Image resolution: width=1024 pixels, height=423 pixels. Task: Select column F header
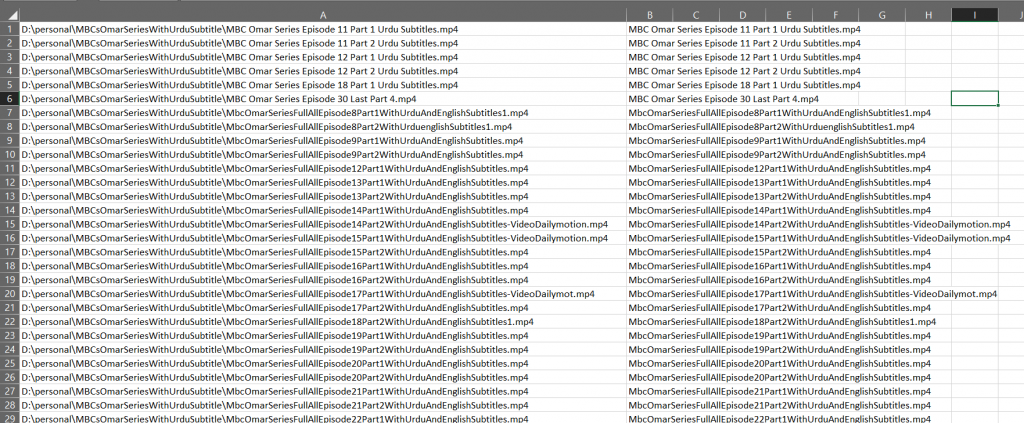pyautogui.click(x=835, y=14)
